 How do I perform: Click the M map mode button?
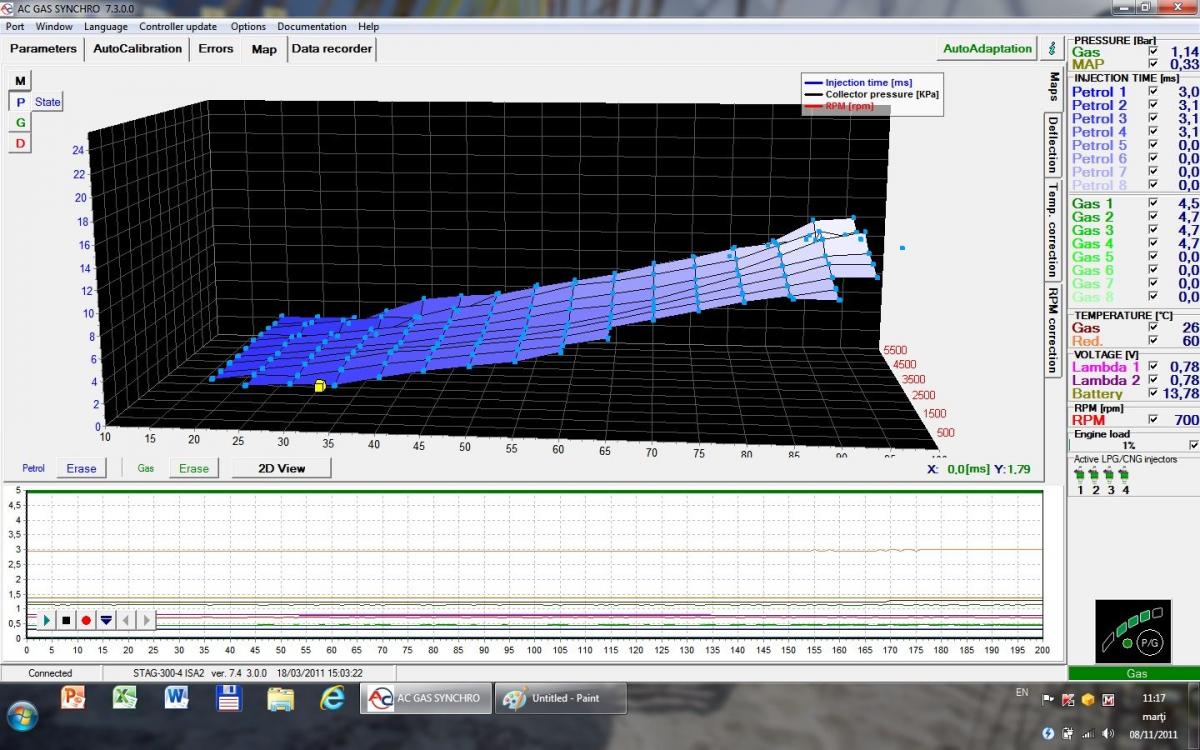(x=20, y=80)
